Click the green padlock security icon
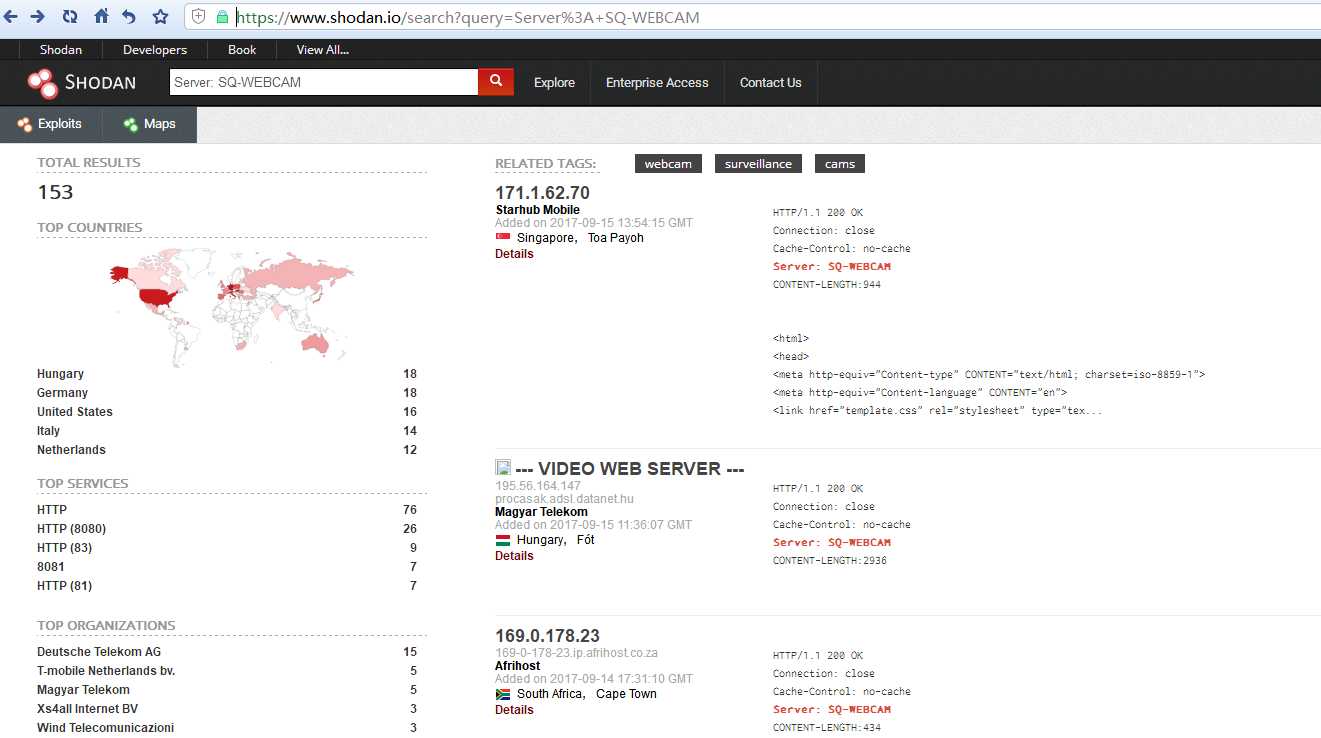 click(x=222, y=17)
